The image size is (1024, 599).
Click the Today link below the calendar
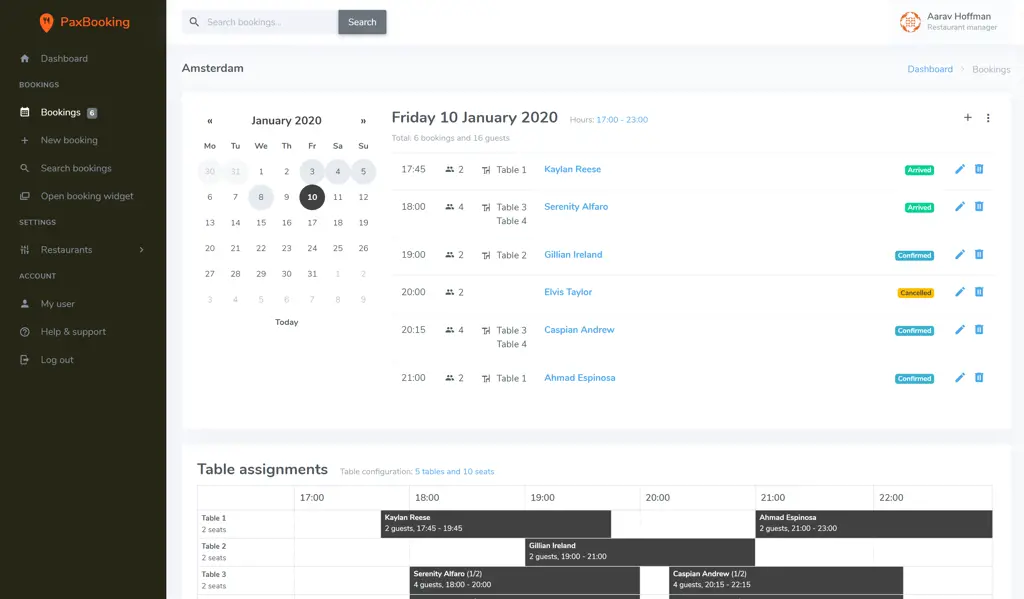click(287, 321)
